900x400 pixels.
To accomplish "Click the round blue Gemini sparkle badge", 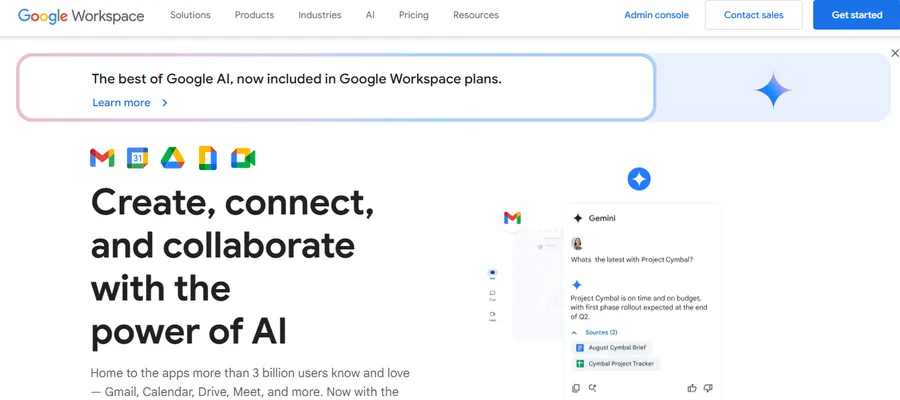I will click(x=639, y=179).
